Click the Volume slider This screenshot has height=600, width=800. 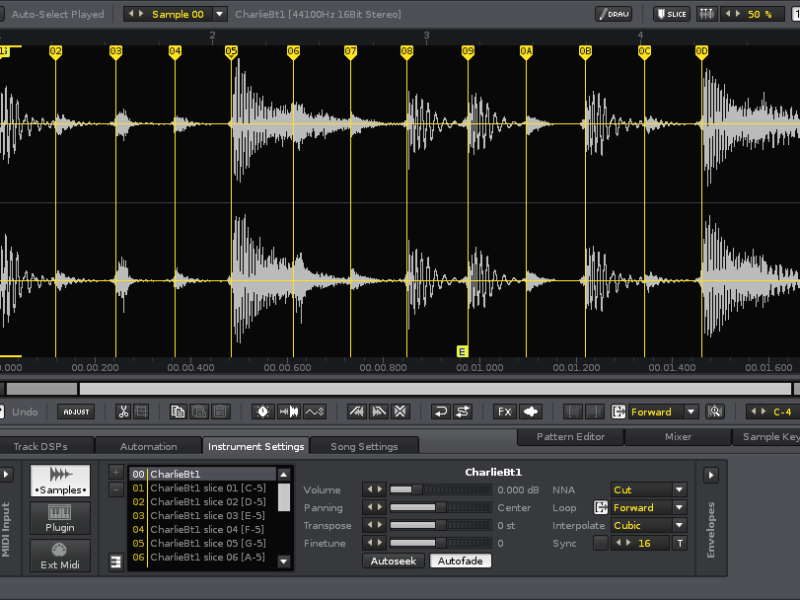(440, 490)
